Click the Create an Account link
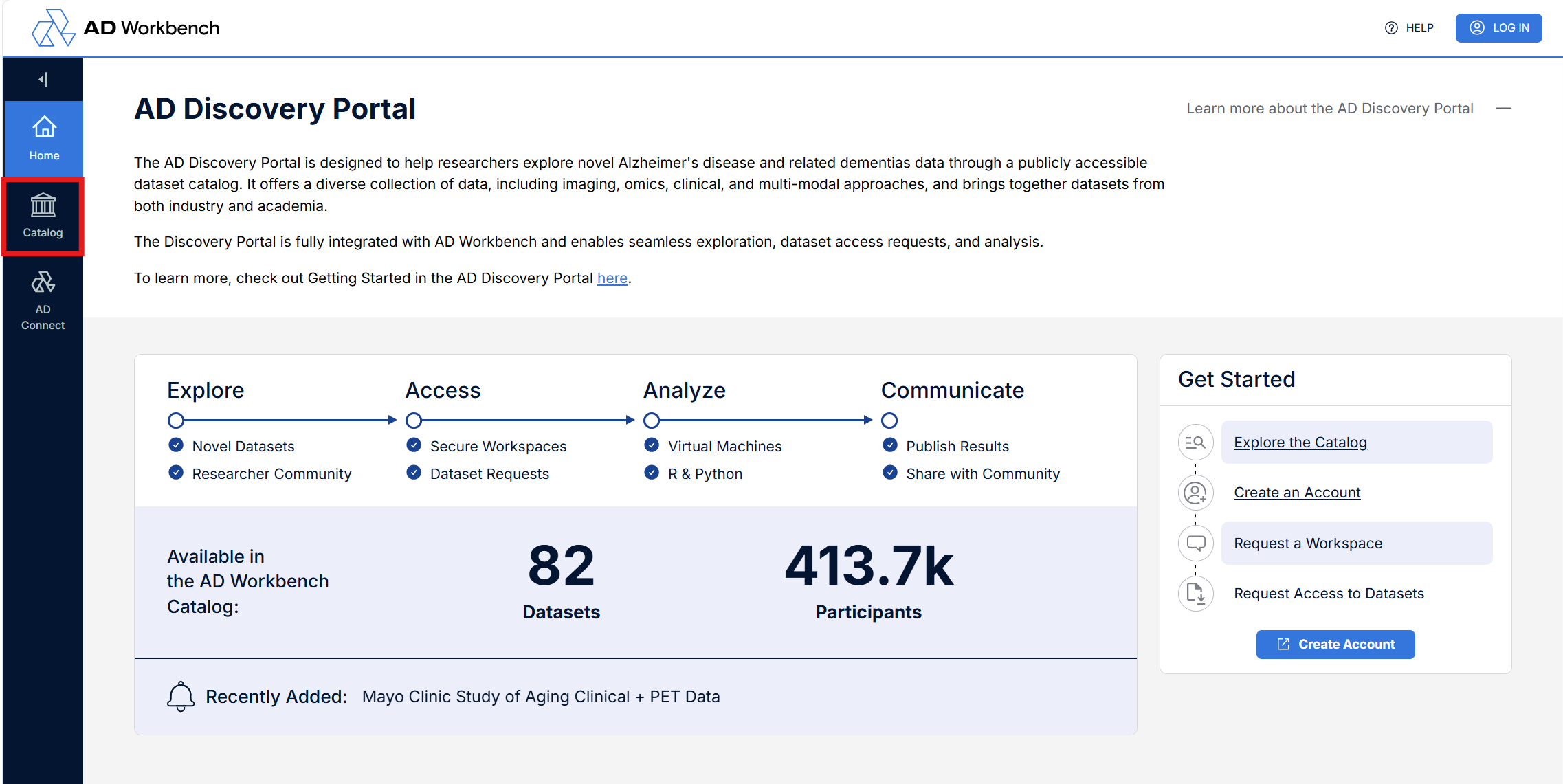Screen dimensions: 1563x784 1296,493
